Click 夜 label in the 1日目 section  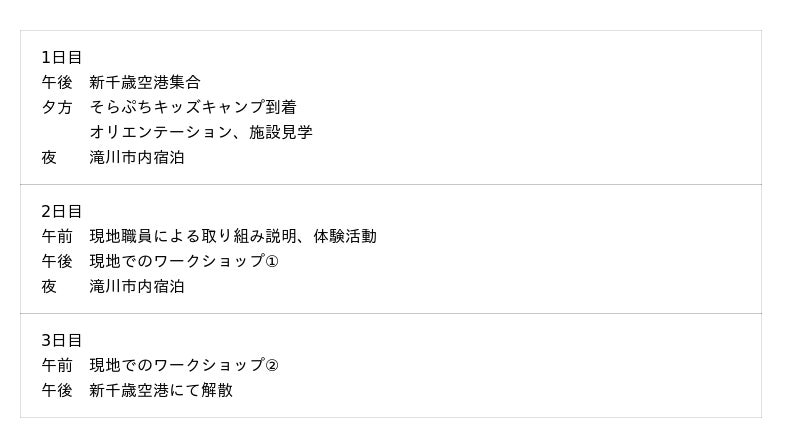coord(49,158)
